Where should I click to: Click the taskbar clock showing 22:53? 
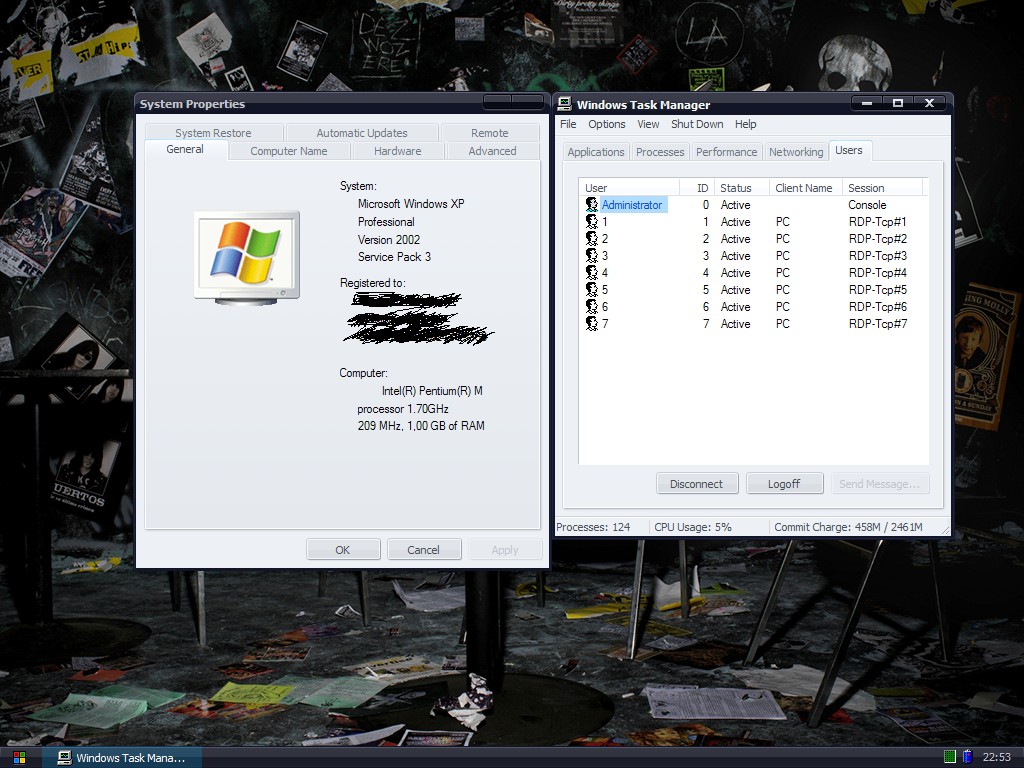[x=997, y=758]
